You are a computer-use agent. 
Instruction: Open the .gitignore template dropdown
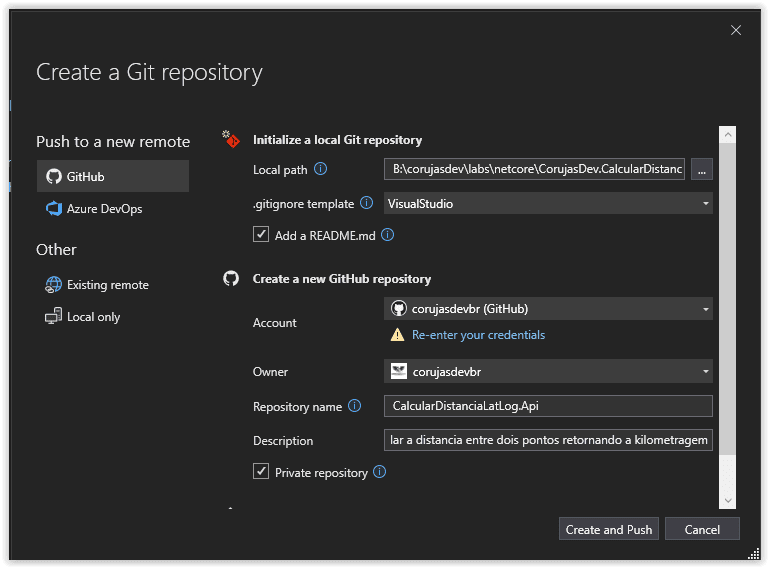(x=548, y=203)
